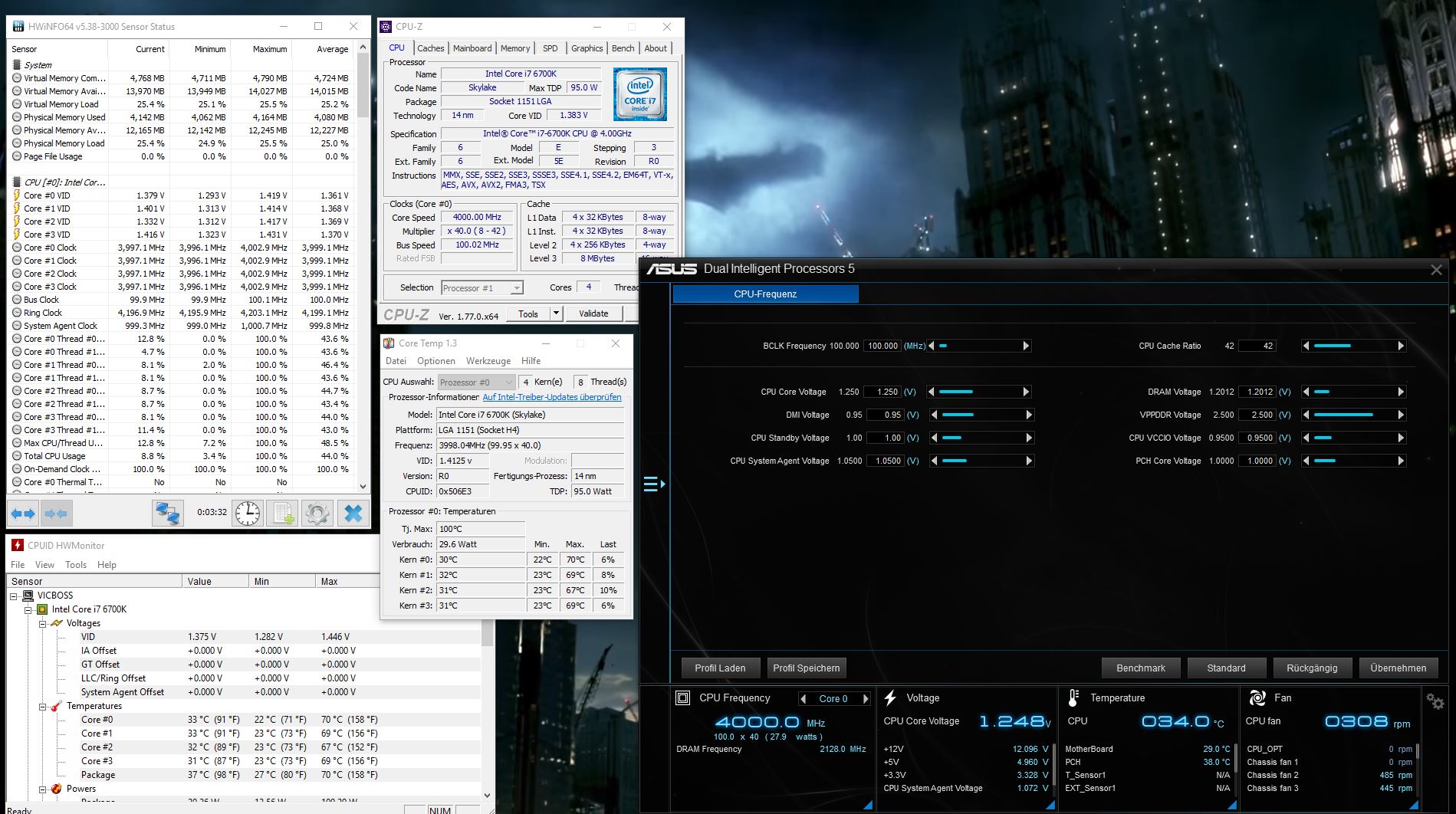Open the ASUS side menu icon
The image size is (1456, 814).
pyautogui.click(x=654, y=484)
